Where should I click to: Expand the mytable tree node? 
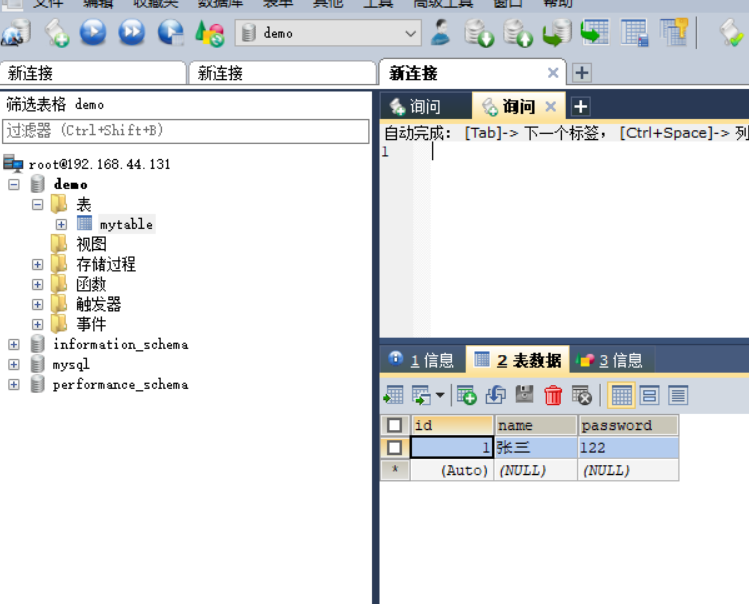click(61, 224)
